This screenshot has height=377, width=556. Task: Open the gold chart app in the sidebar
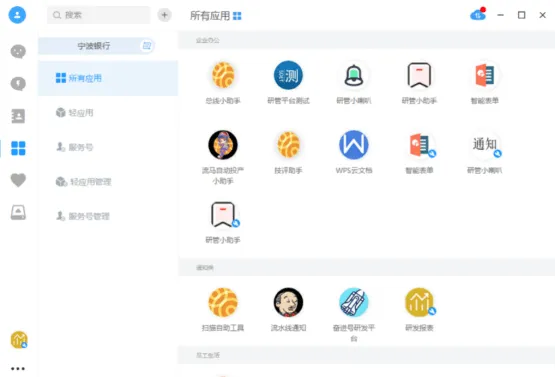click(19, 340)
